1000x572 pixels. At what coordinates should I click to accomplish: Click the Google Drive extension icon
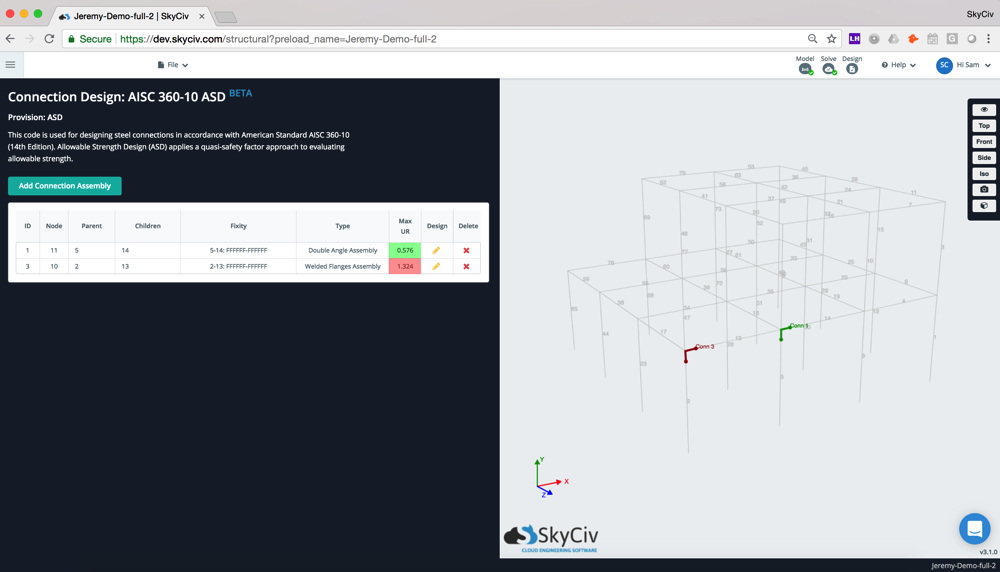pyautogui.click(x=893, y=39)
